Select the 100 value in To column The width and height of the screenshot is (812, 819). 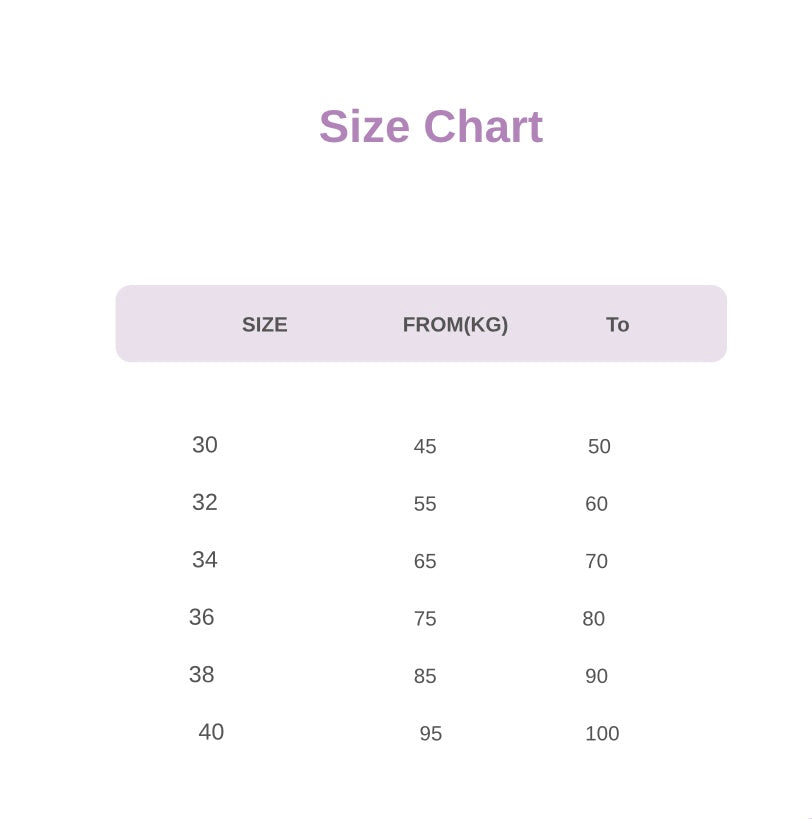click(x=602, y=734)
